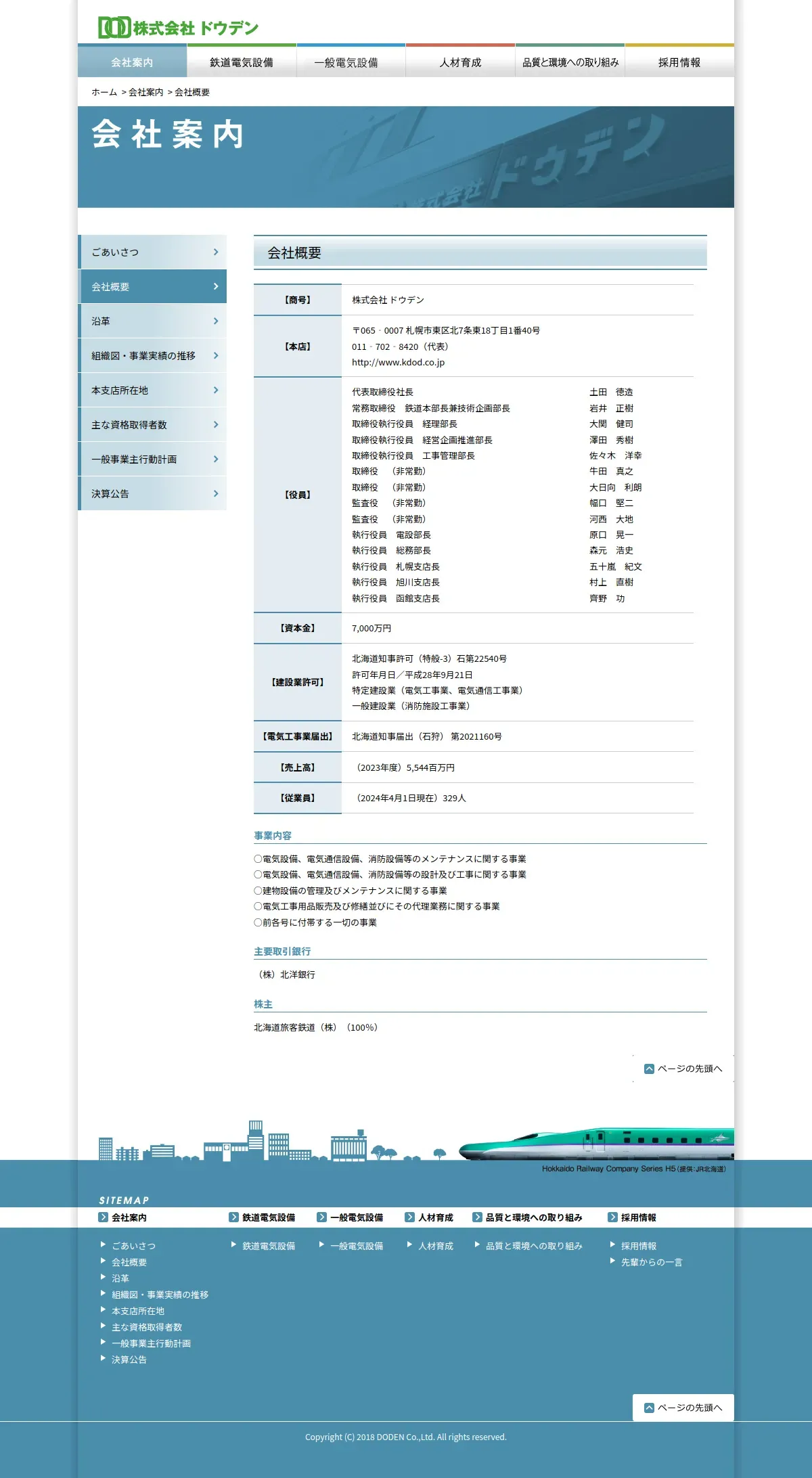Open 会社概要 in the footer sitemap list
This screenshot has width=812, height=1478.
[x=129, y=1262]
